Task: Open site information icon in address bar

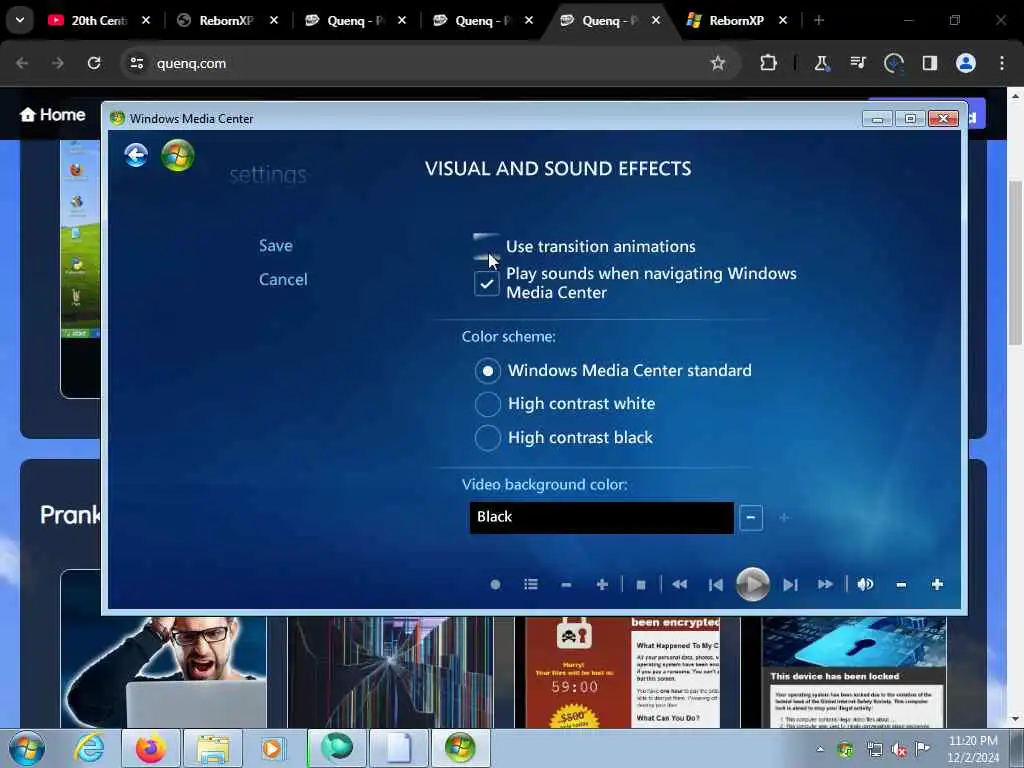Action: tap(136, 63)
